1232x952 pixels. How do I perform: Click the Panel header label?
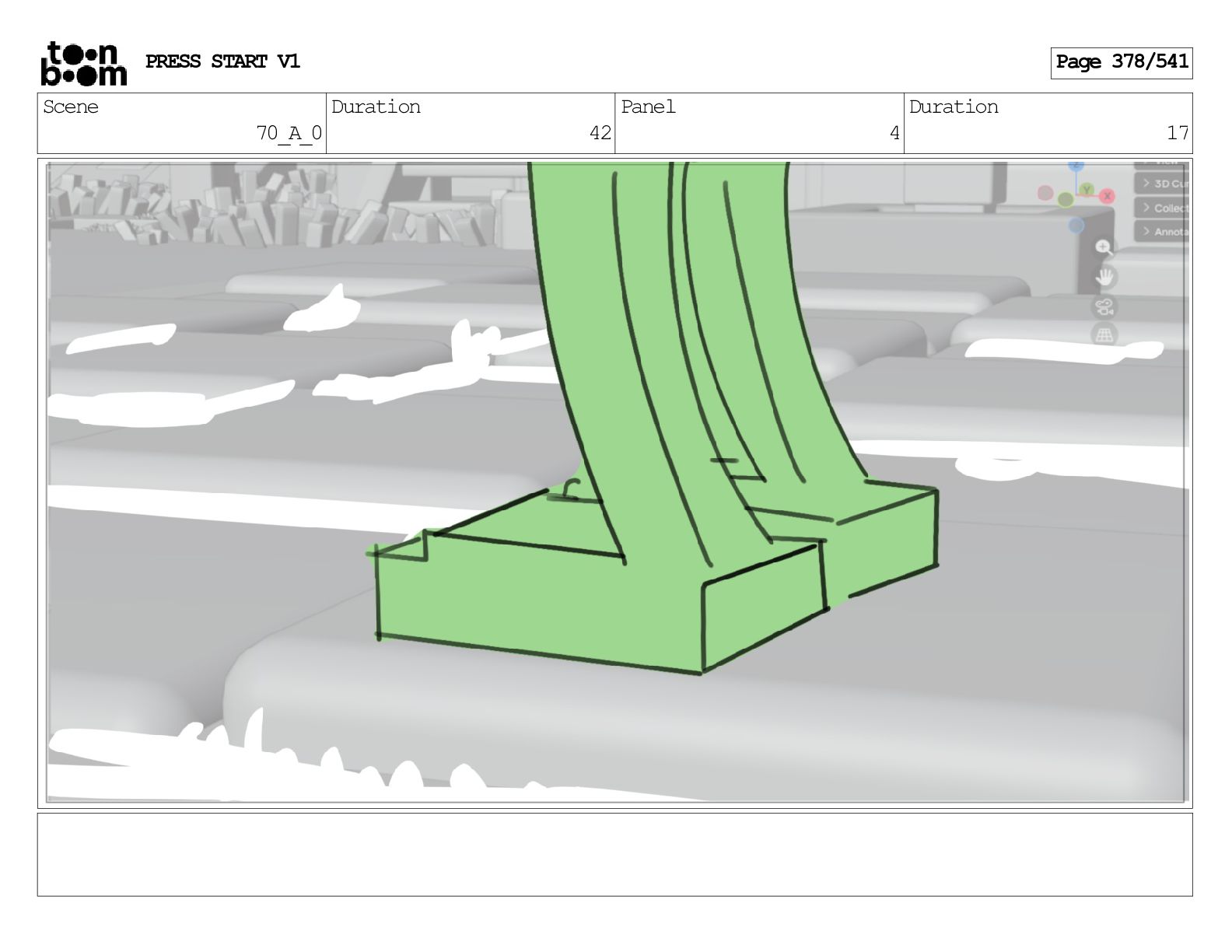coord(648,107)
